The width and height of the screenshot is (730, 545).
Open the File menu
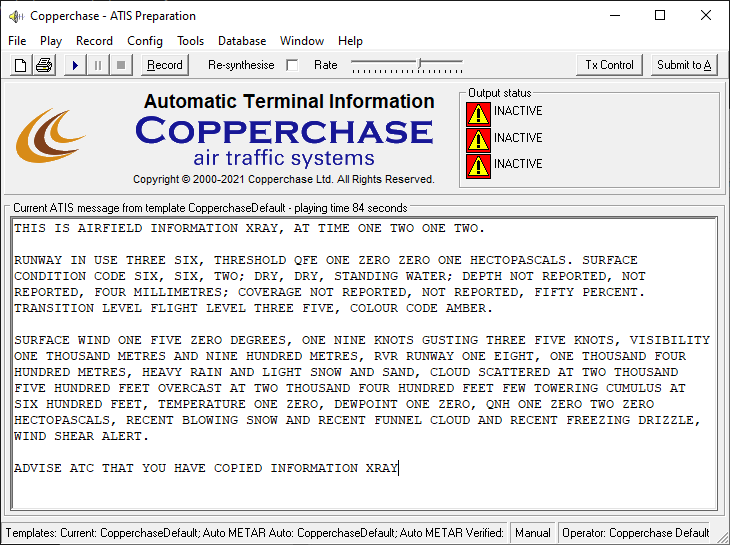17,41
